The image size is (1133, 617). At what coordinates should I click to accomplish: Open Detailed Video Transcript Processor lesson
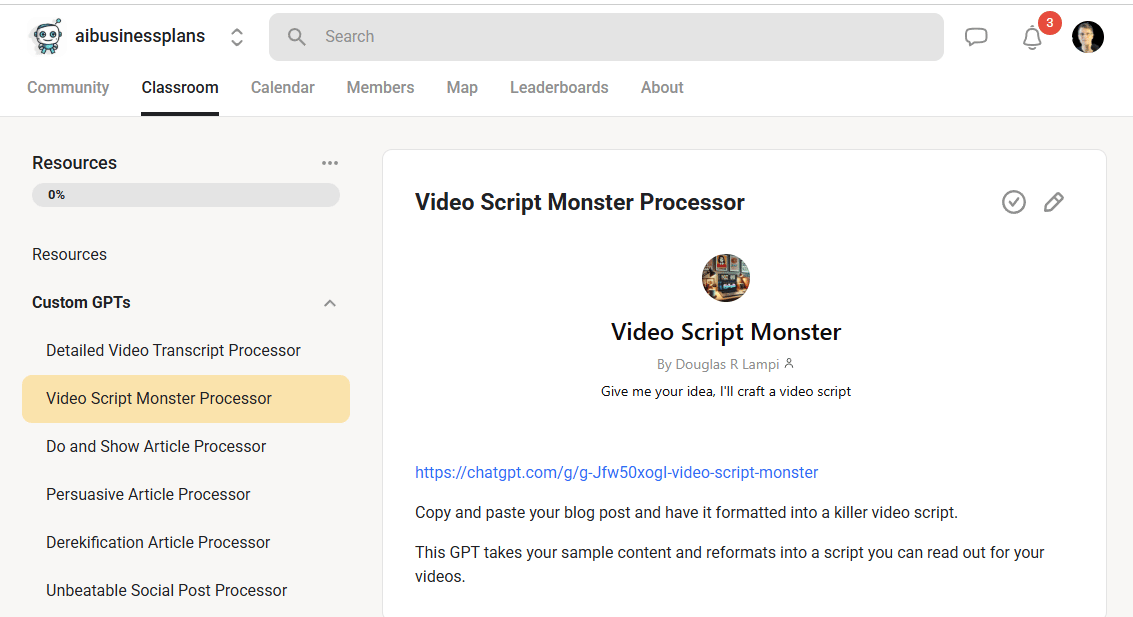point(173,350)
